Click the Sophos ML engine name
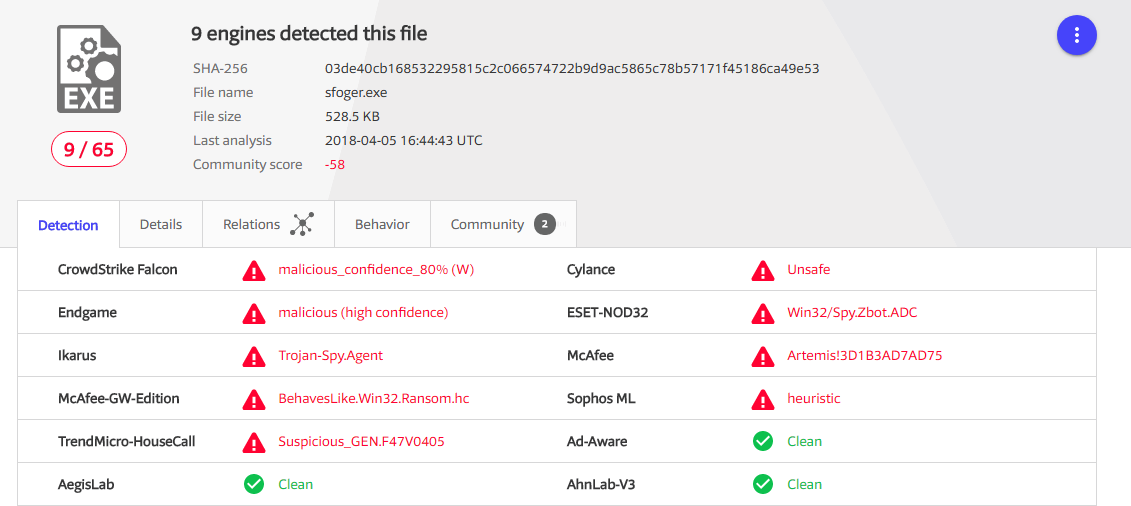Screen dimensions: 1131x506 (x=602, y=398)
